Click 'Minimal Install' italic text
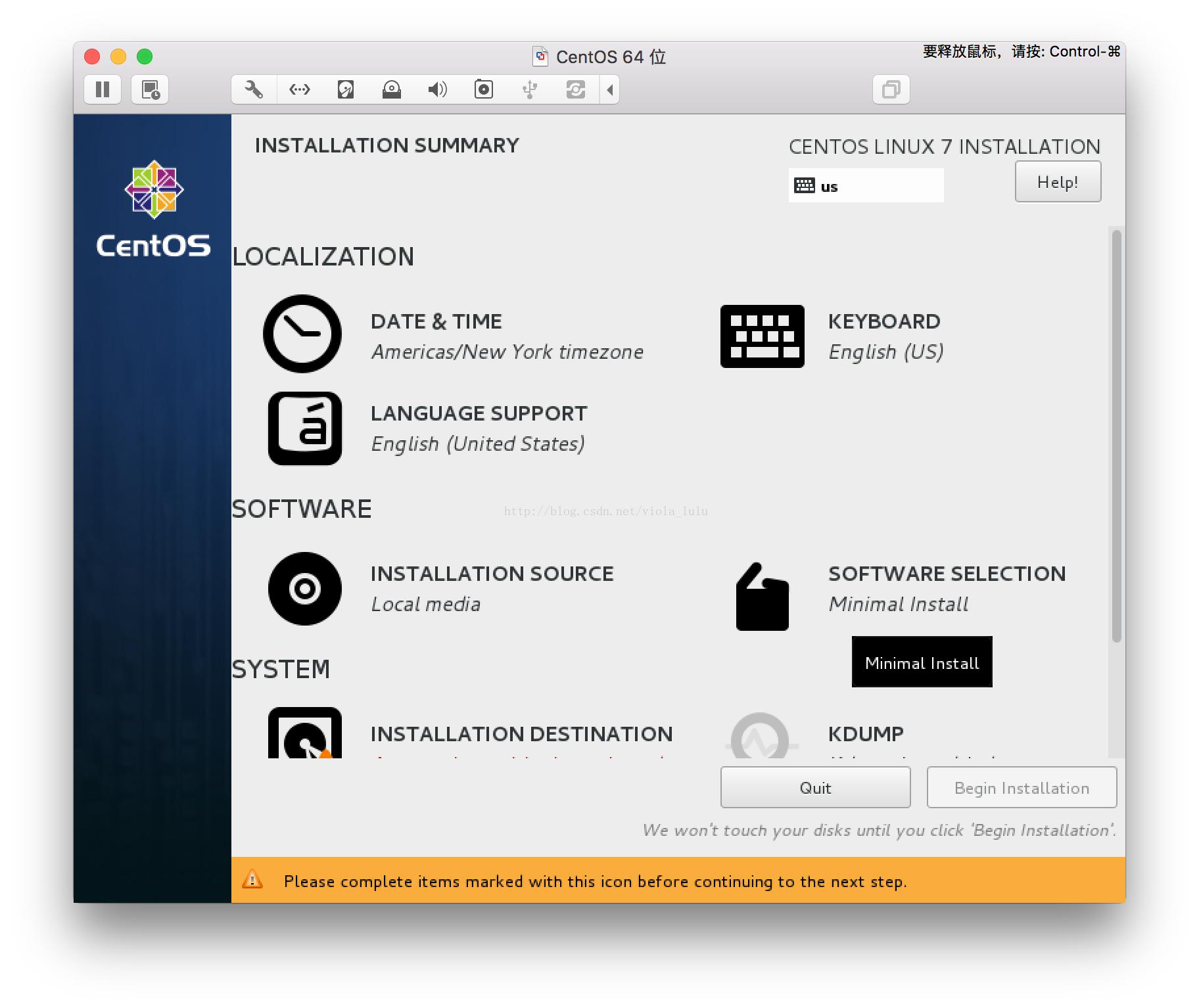Image resolution: width=1199 pixels, height=1008 pixels. coord(898,605)
